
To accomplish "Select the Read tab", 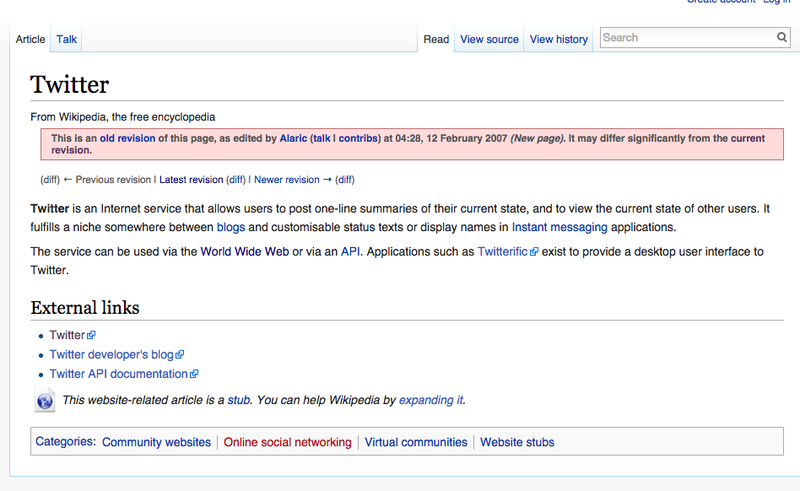I will pyautogui.click(x=436, y=39).
